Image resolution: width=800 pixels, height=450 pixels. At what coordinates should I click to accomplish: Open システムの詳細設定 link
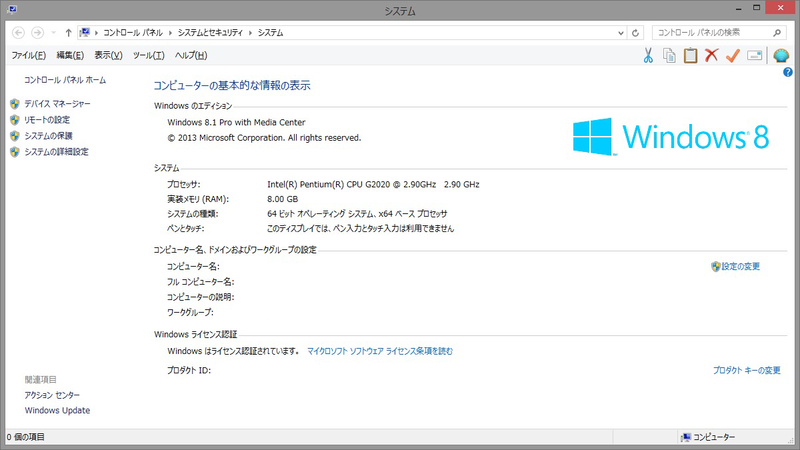[57, 152]
